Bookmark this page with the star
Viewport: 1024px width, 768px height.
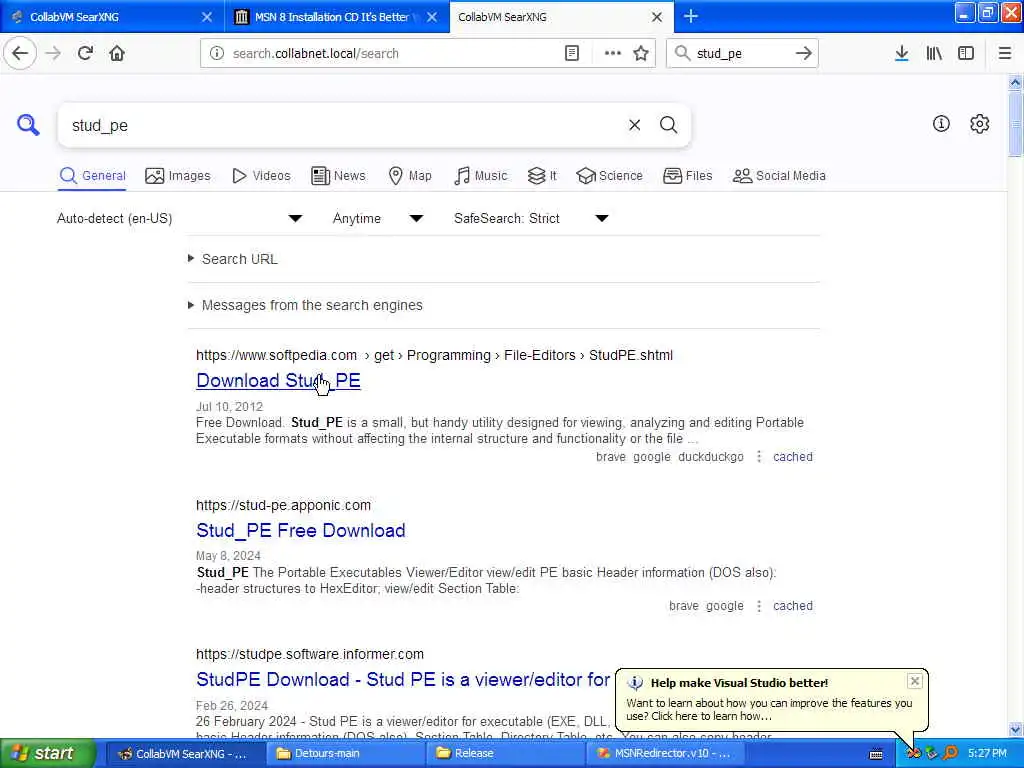(x=641, y=53)
